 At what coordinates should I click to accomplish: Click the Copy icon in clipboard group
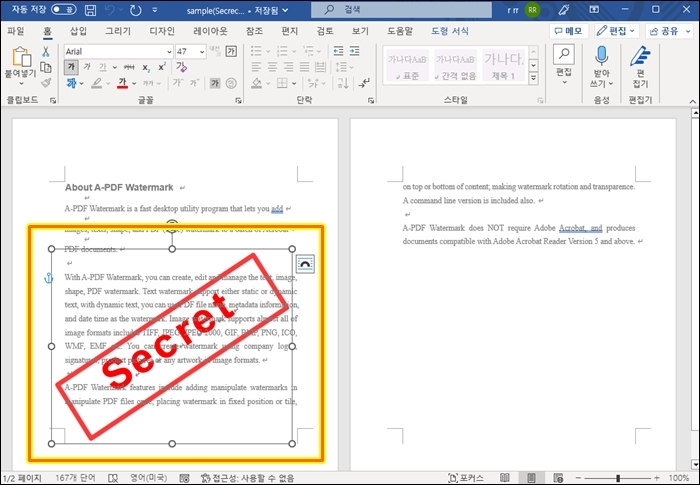(x=46, y=67)
